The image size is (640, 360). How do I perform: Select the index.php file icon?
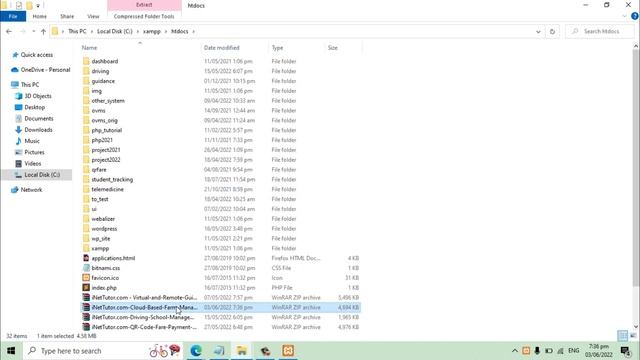coord(86,288)
